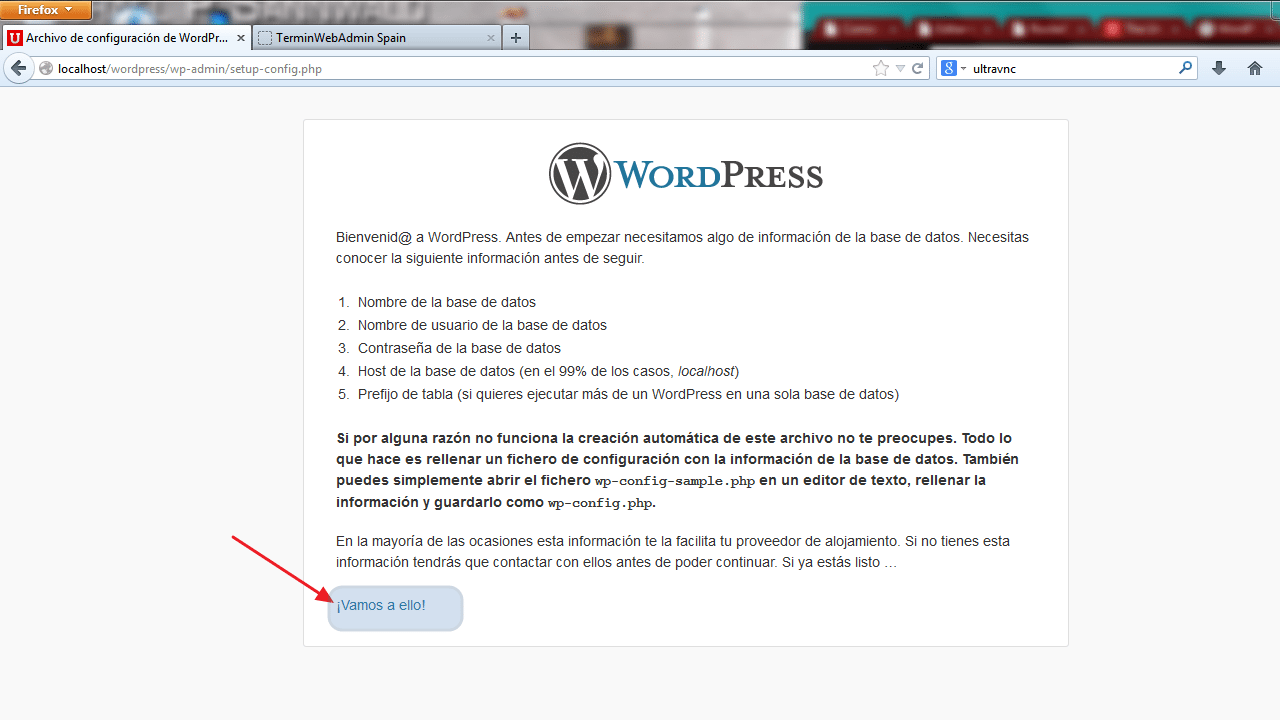The image size is (1280, 720).
Task: Click 'Nombre de la base de datos' item
Action: tap(447, 302)
